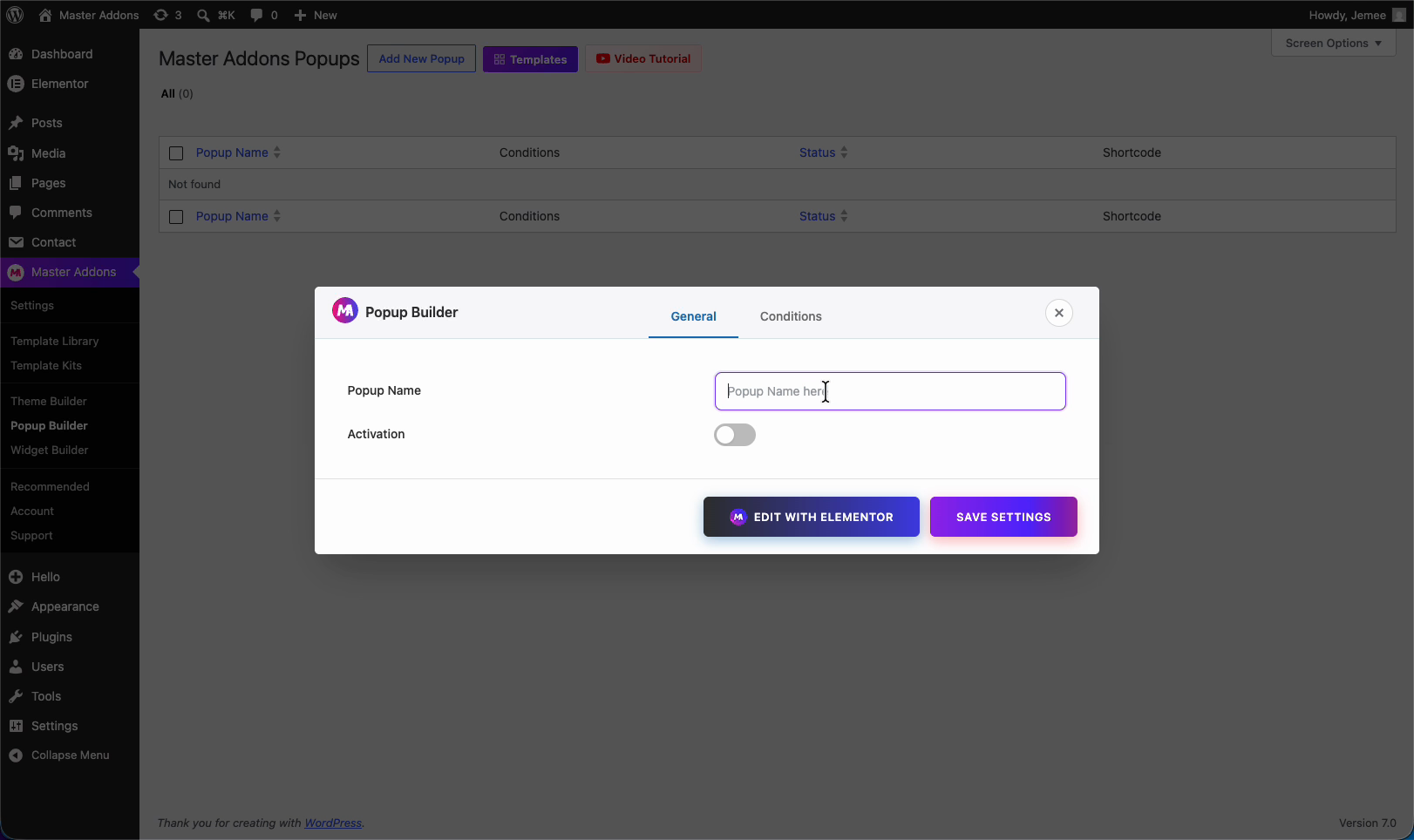The width and height of the screenshot is (1414, 840).
Task: Click the 'Not found' table row text
Action: 194,184
